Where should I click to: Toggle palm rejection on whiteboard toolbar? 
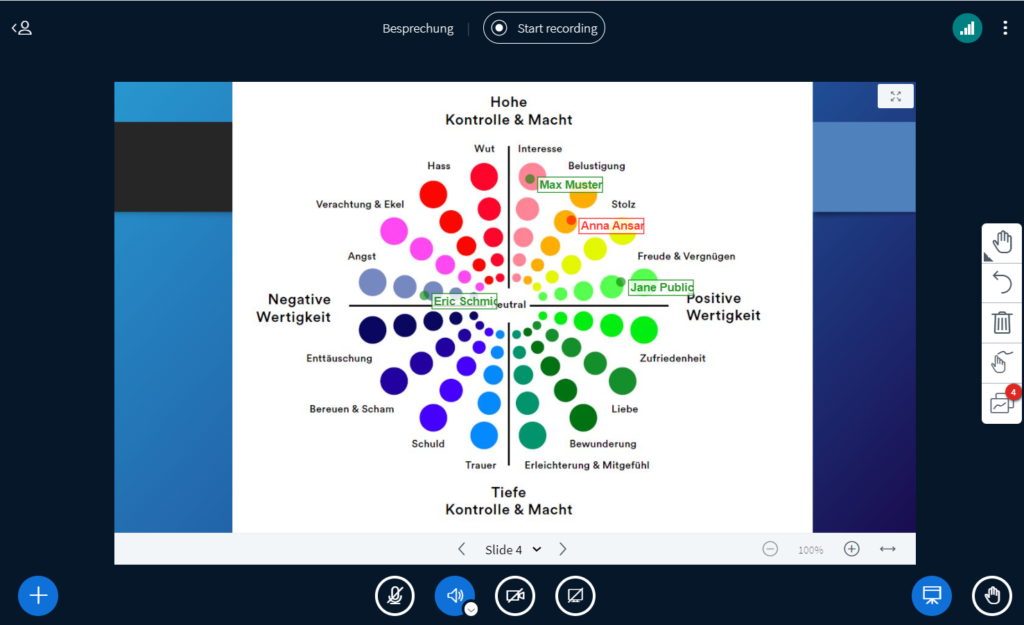[1002, 362]
